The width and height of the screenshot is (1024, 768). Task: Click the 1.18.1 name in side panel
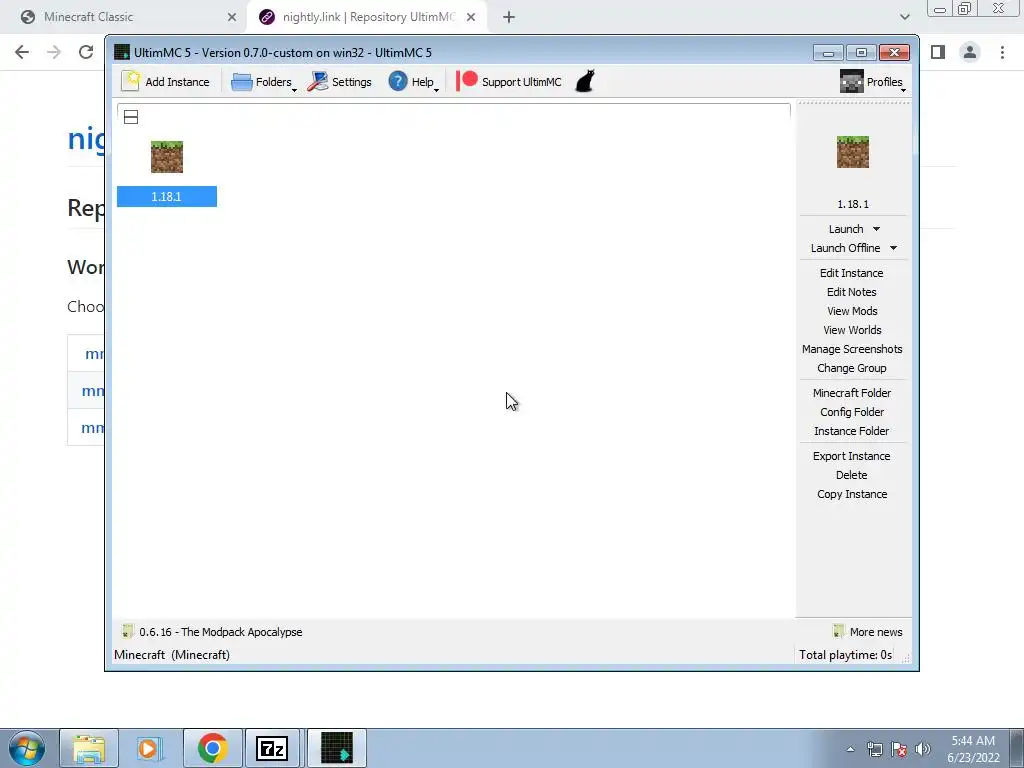pyautogui.click(x=853, y=204)
